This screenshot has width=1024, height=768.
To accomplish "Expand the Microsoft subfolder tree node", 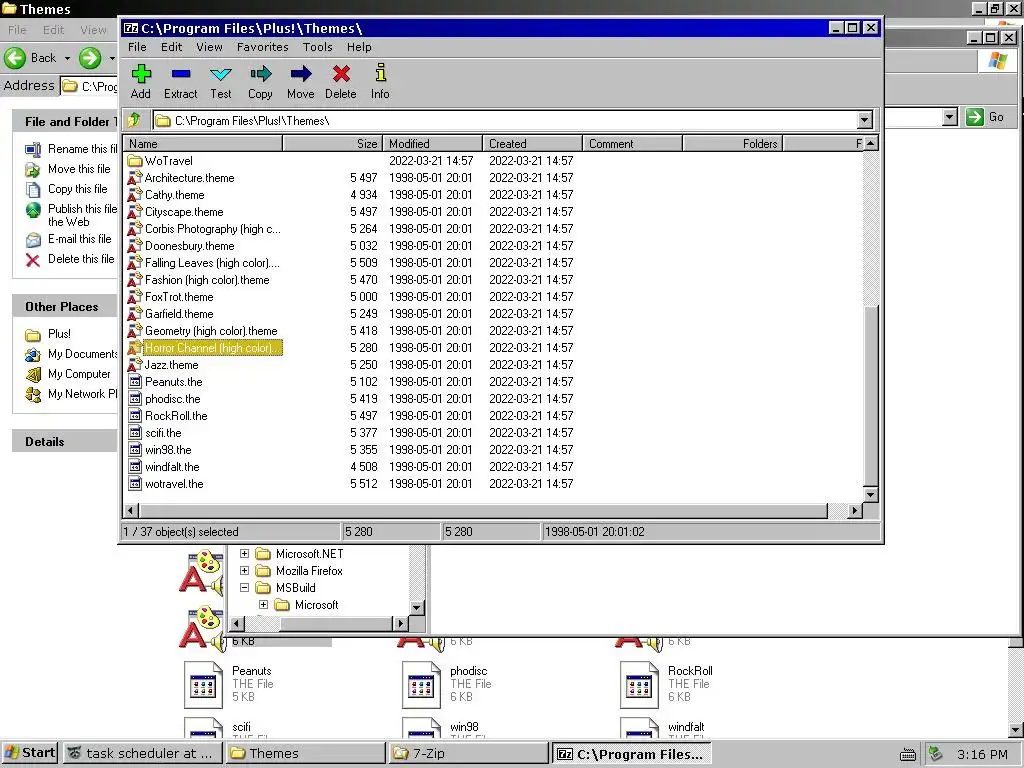I will point(263,604).
